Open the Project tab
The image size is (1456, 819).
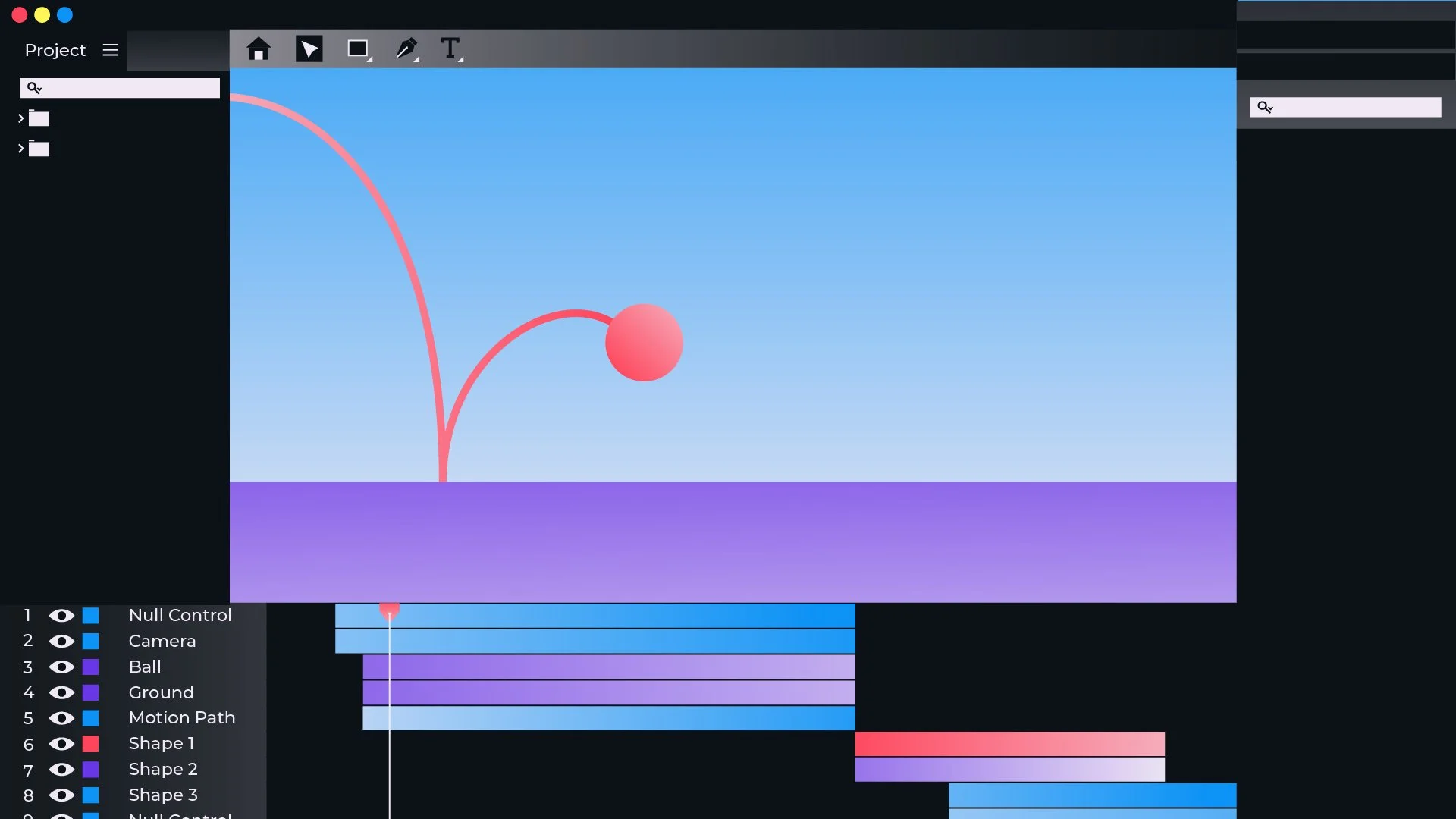coord(55,50)
